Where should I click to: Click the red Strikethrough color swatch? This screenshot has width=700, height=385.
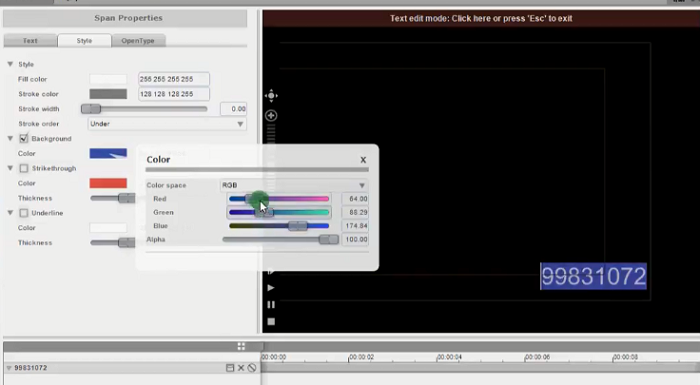pos(108,183)
